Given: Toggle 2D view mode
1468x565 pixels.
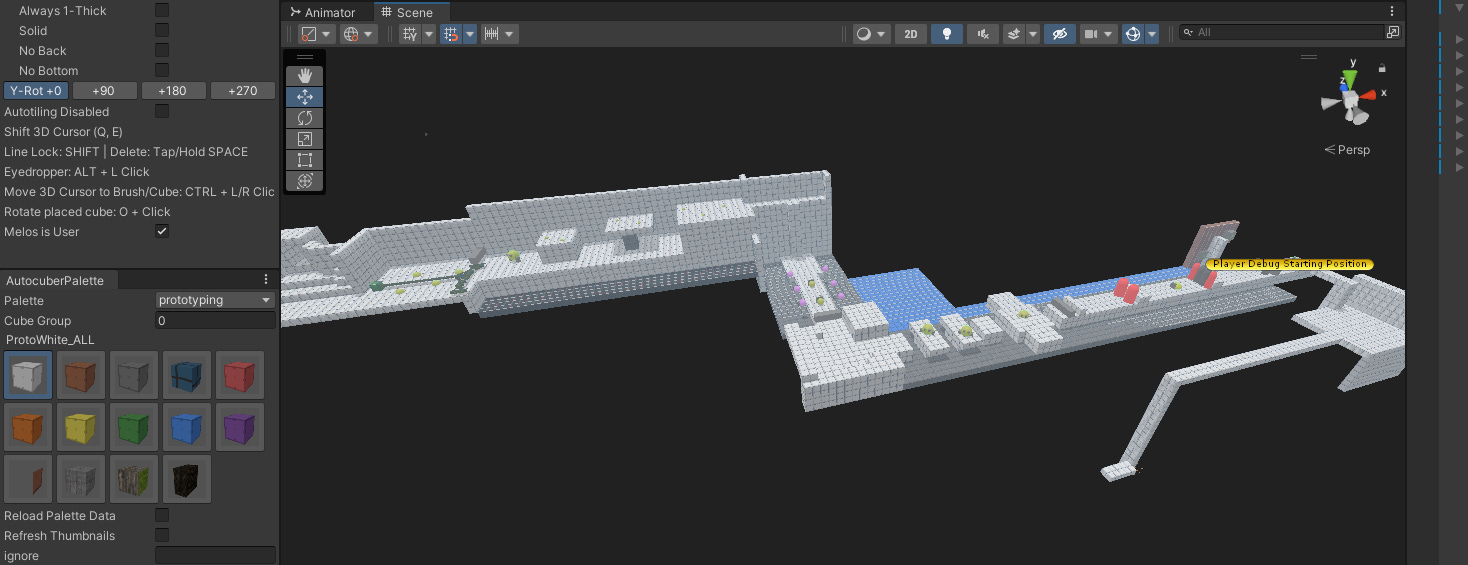Looking at the screenshot, I should tap(910, 33).
